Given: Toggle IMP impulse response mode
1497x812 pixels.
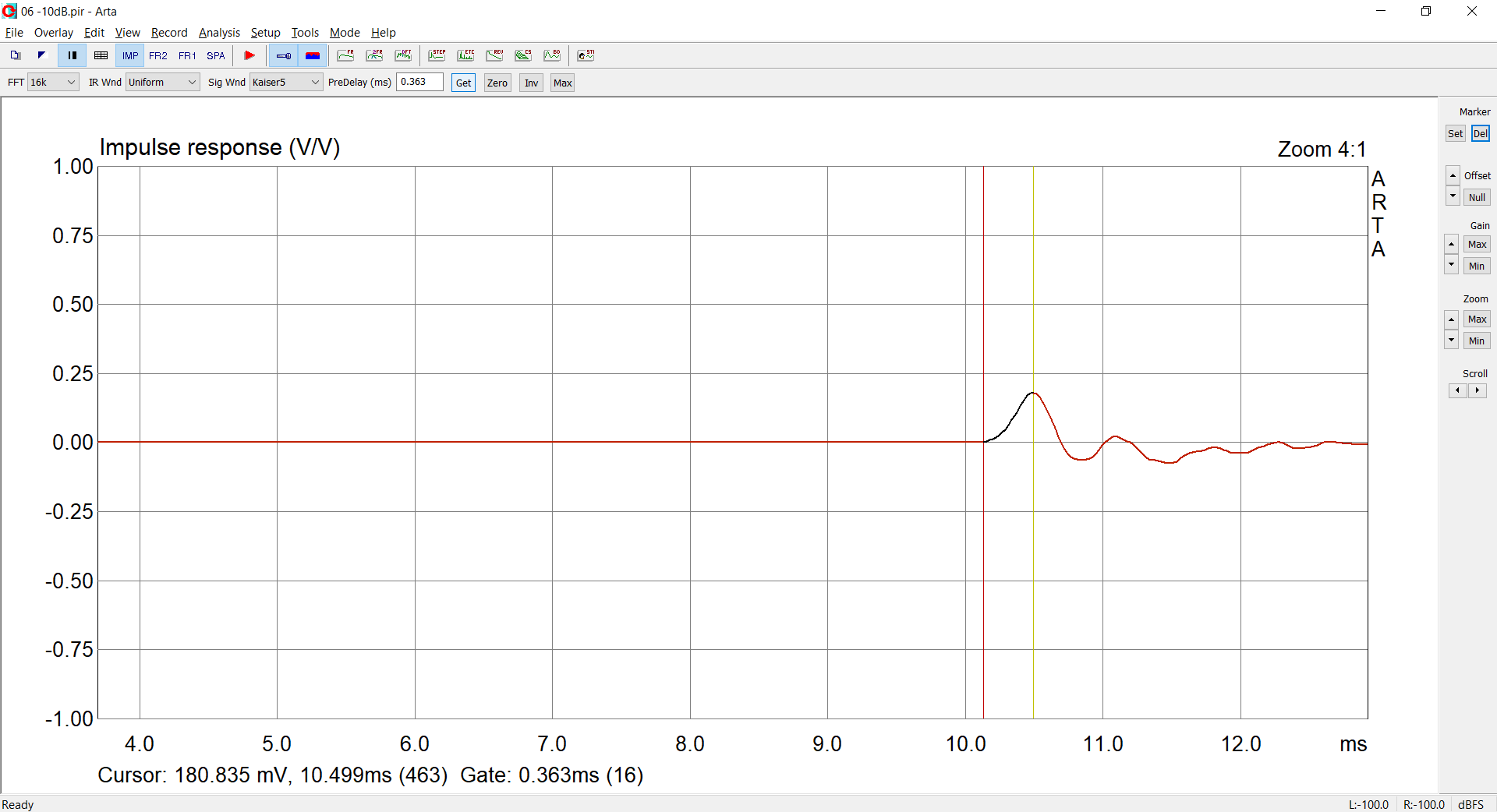Looking at the screenshot, I should point(129,55).
